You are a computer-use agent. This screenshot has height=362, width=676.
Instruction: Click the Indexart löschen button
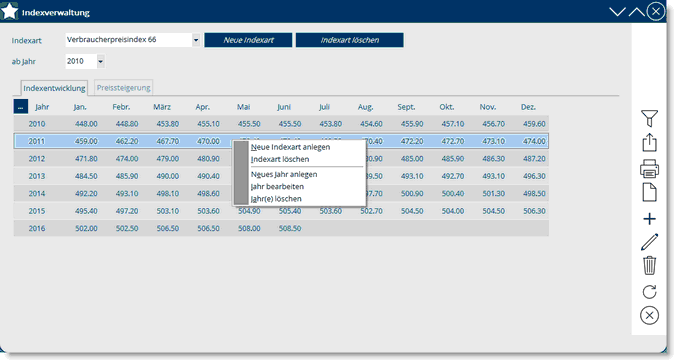coord(350,40)
